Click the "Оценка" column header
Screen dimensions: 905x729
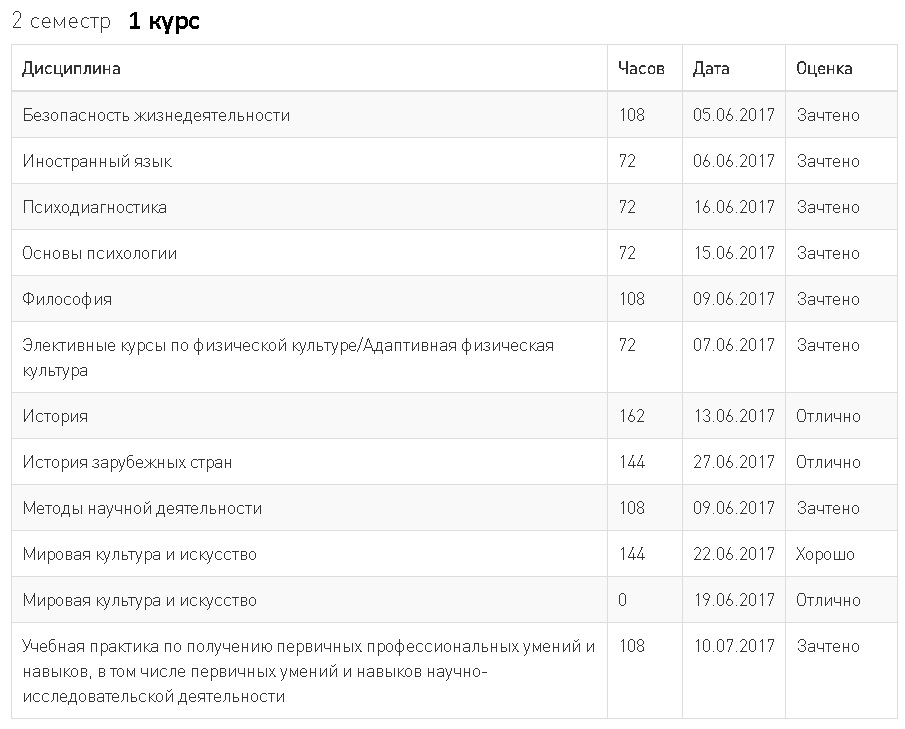pos(824,69)
